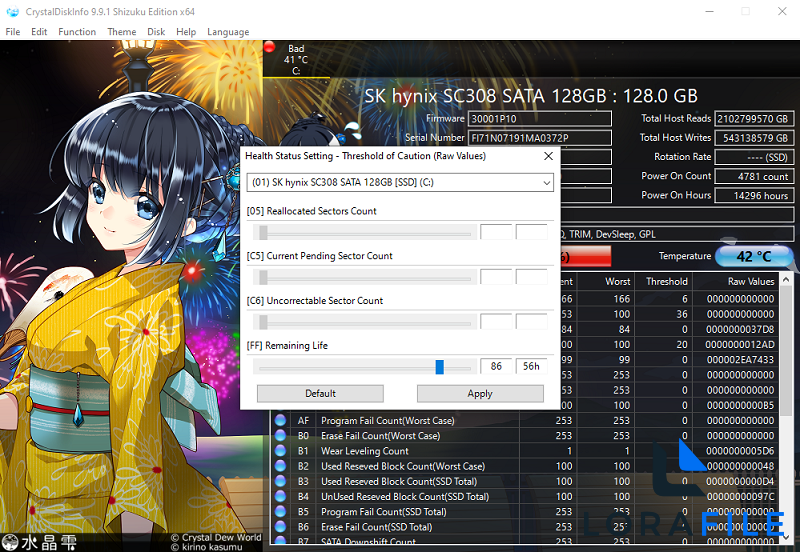Click the Program Fail Count(Worst Case) attribute name
The image size is (800, 552).
[387, 420]
